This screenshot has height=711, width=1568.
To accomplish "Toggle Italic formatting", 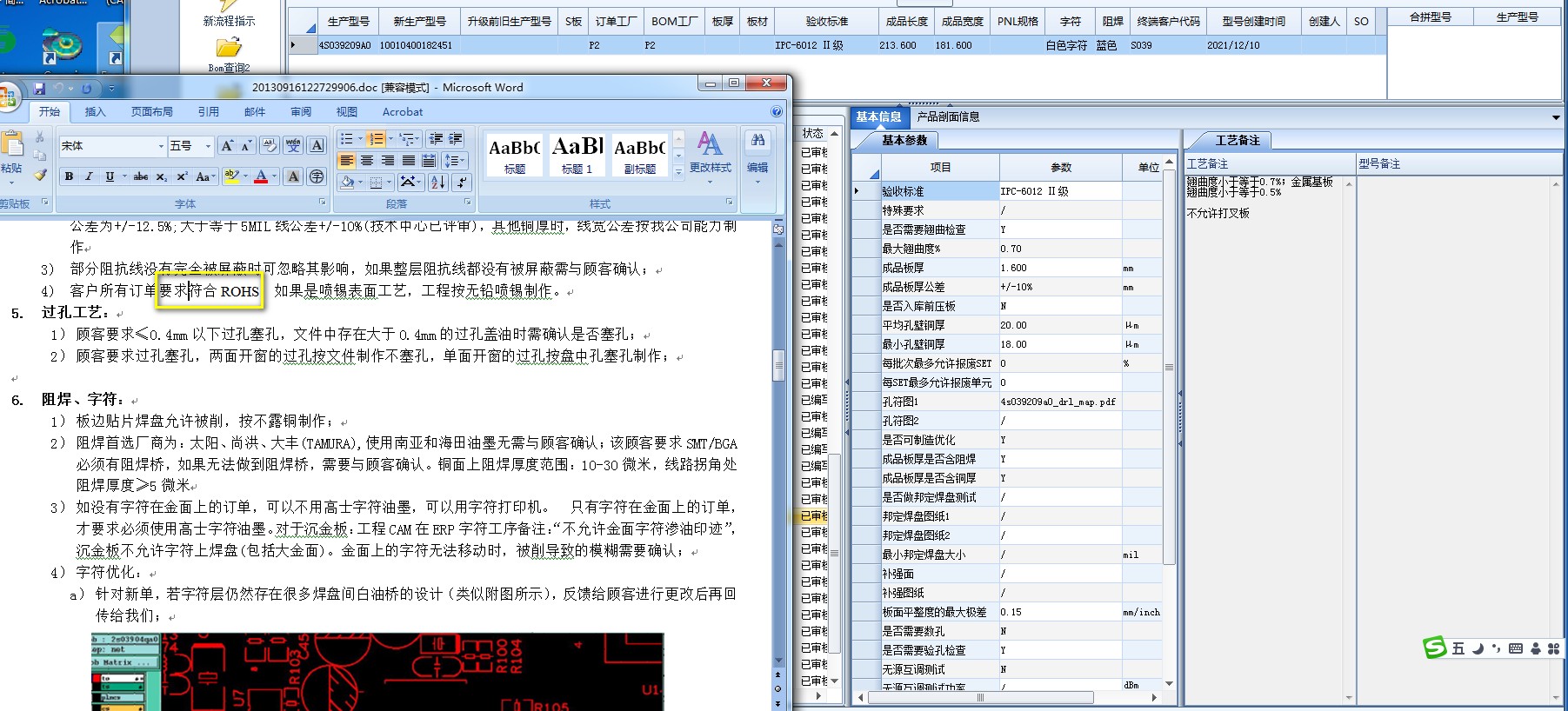I will tap(89, 176).
